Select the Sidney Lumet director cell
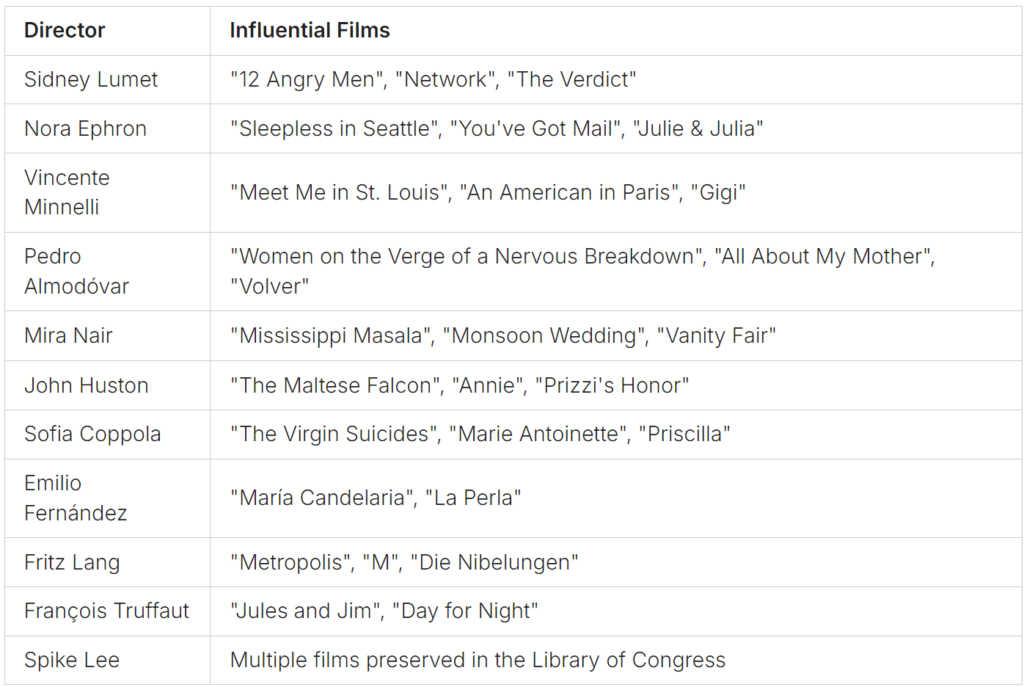 [x=107, y=80]
